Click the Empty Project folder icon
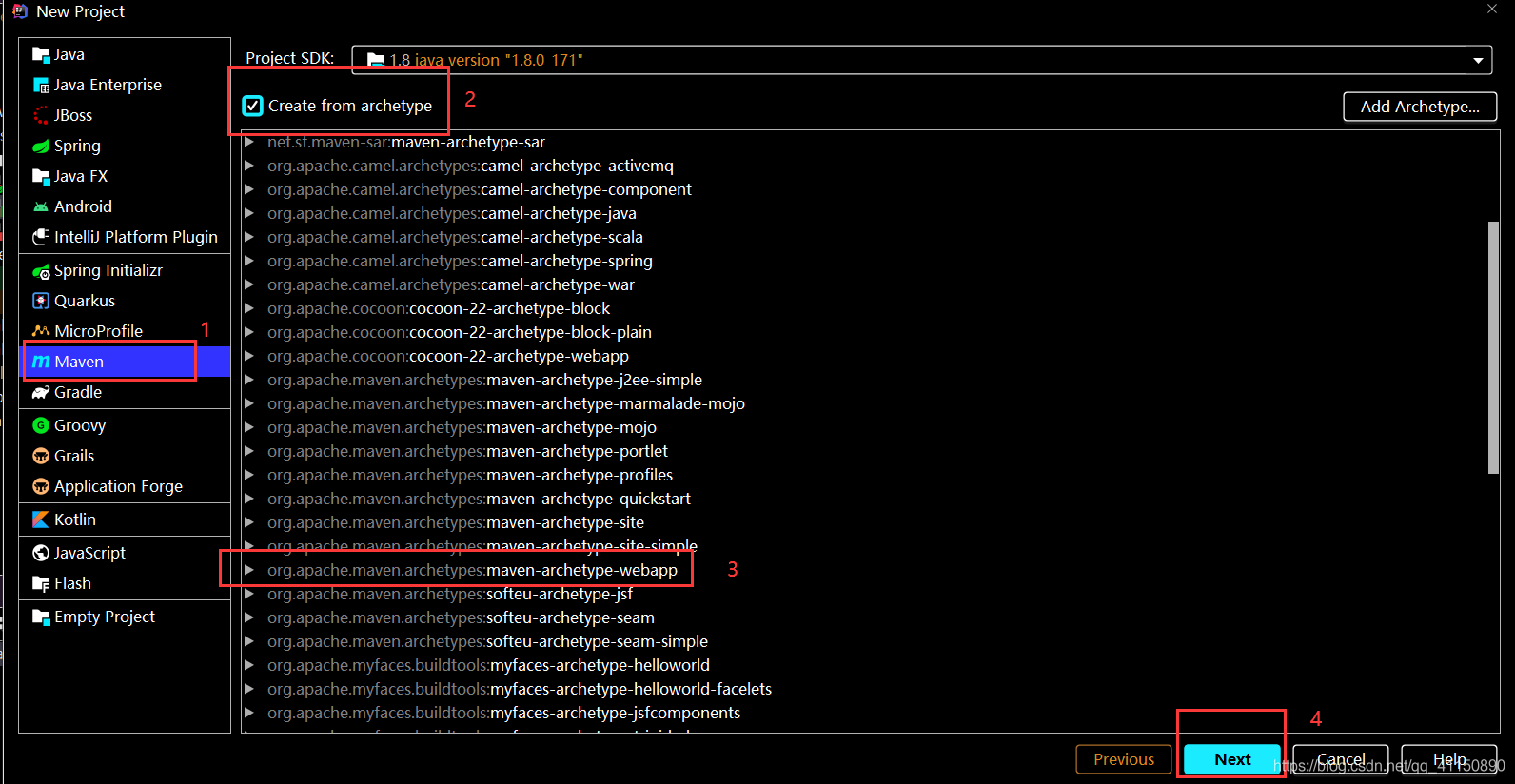 [41, 617]
